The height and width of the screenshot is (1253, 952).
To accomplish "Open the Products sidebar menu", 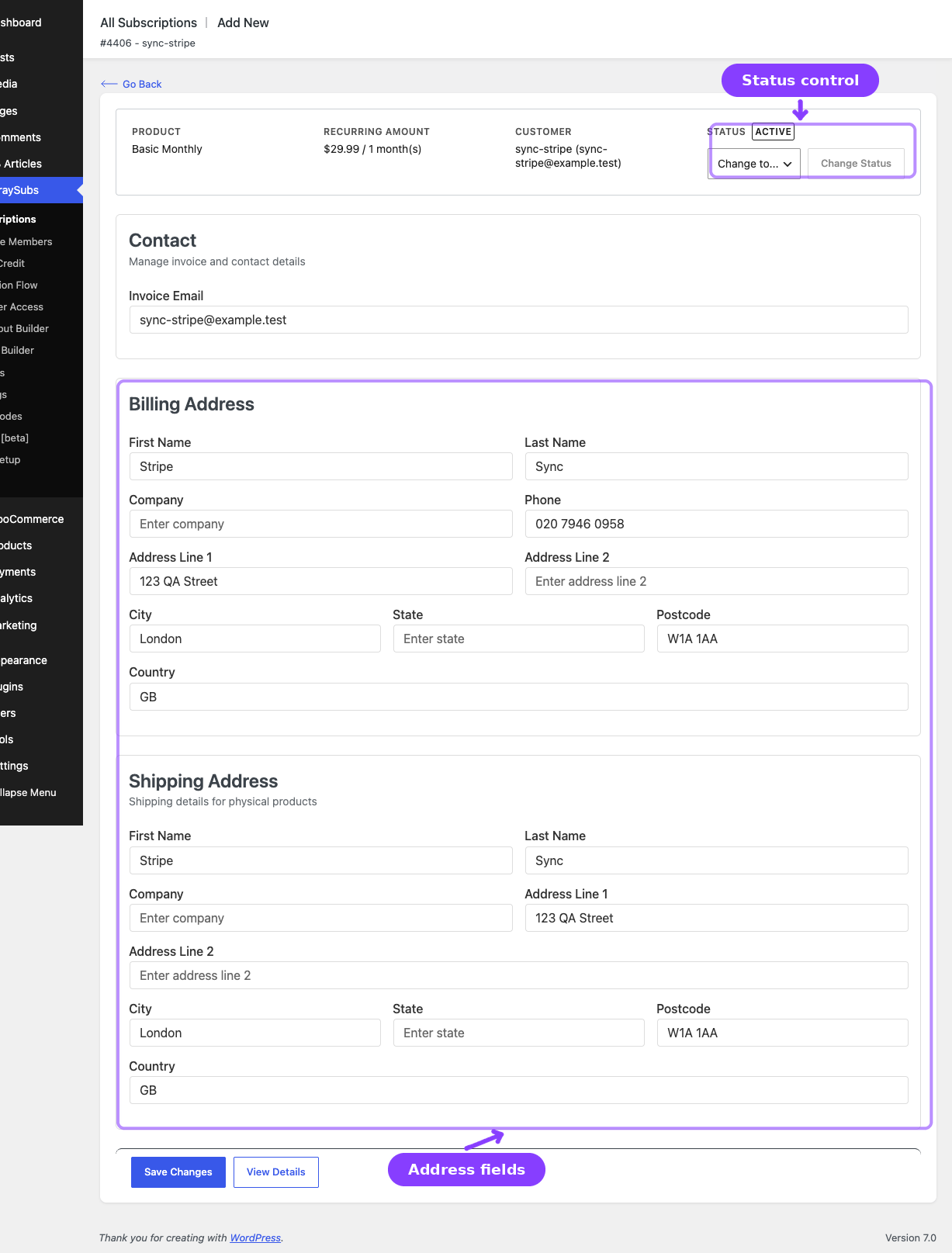I will [41, 545].
